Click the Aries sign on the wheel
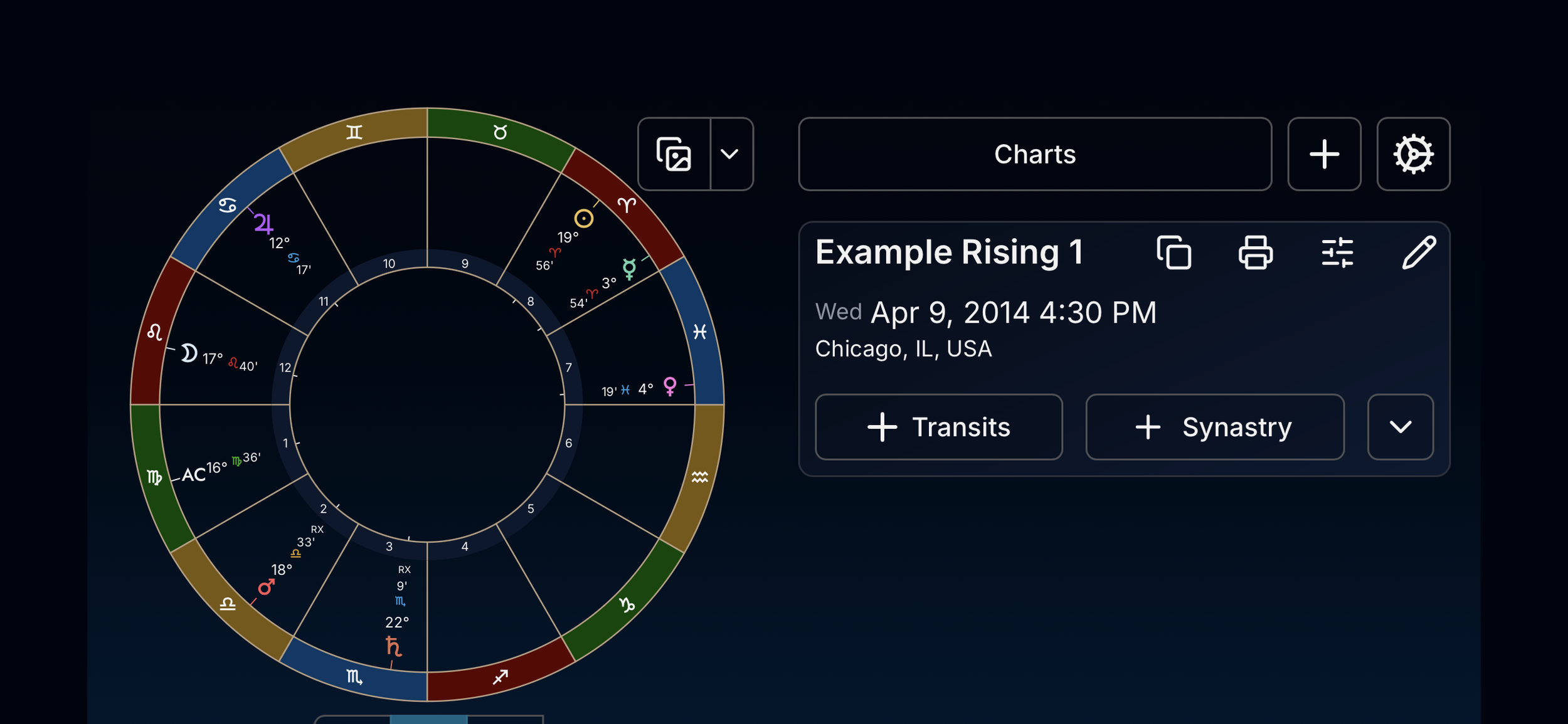The height and width of the screenshot is (724, 1568). 627,205
